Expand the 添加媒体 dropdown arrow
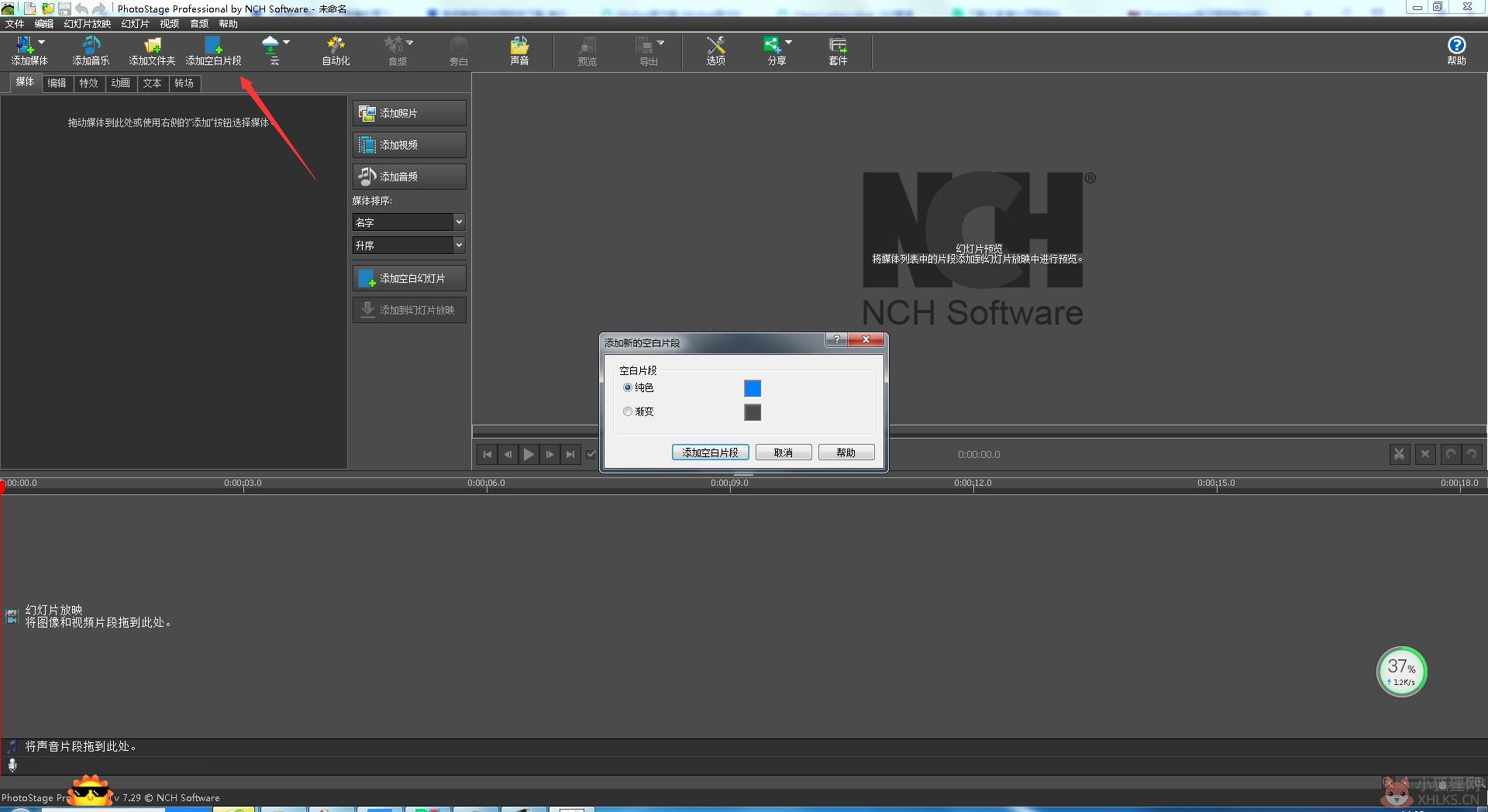The width and height of the screenshot is (1488, 812). point(42,42)
